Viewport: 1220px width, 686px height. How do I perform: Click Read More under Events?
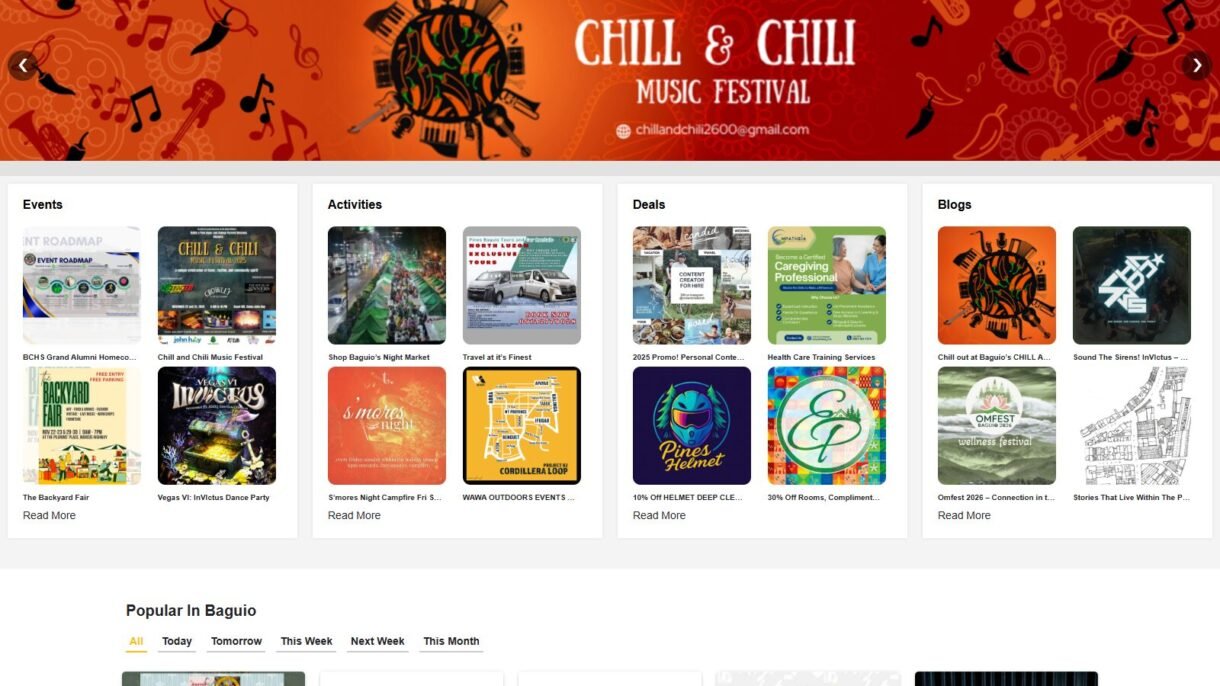[49, 516]
